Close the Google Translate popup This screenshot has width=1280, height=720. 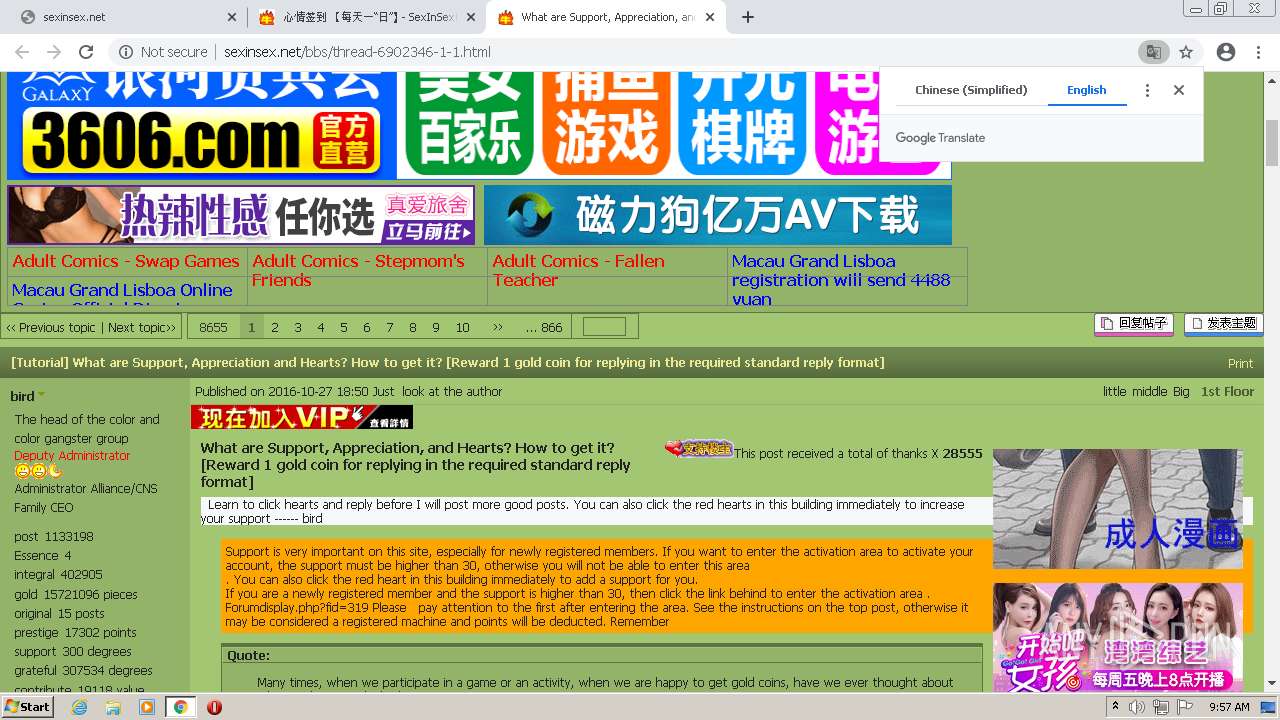(x=1179, y=90)
